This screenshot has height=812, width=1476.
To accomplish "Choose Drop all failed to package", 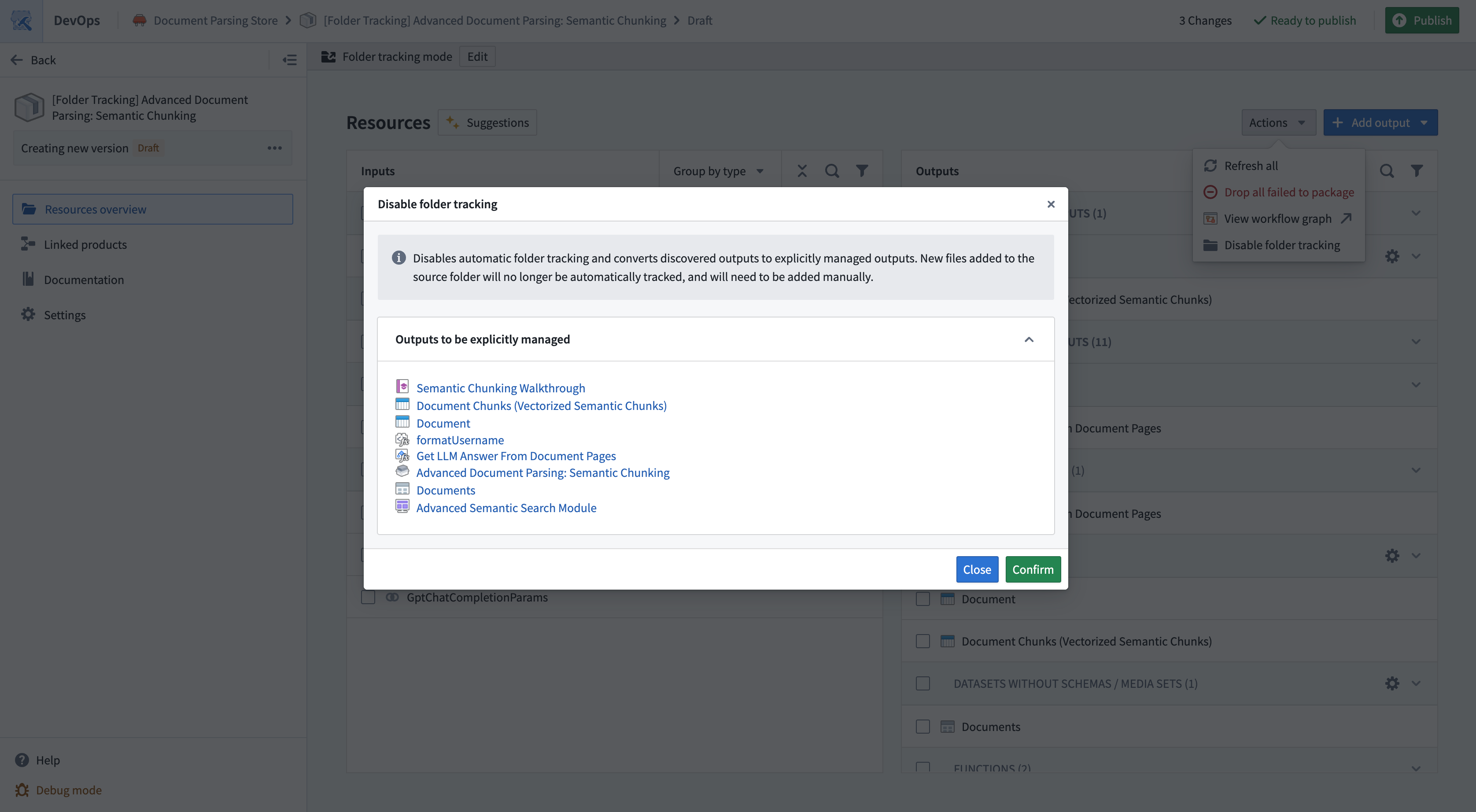I will 1278,192.
